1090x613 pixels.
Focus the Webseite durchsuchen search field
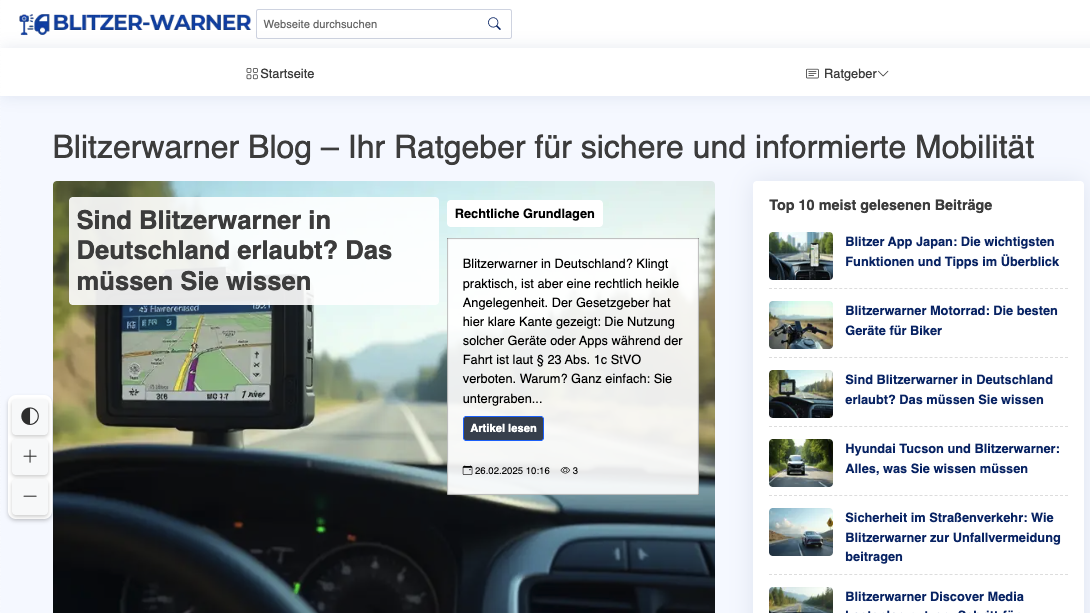pyautogui.click(x=370, y=24)
